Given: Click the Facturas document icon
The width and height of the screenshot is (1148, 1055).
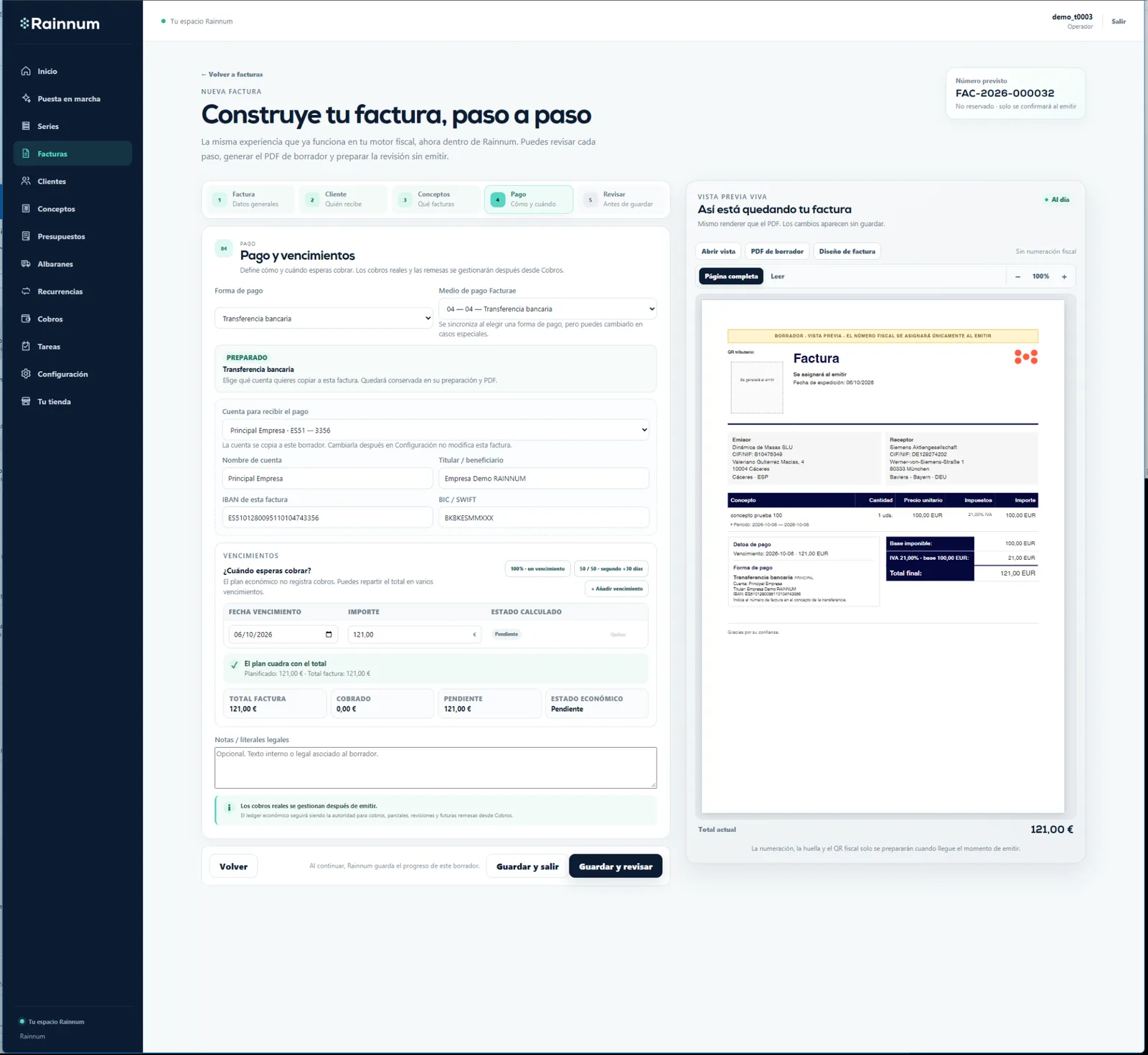Looking at the screenshot, I should [26, 154].
